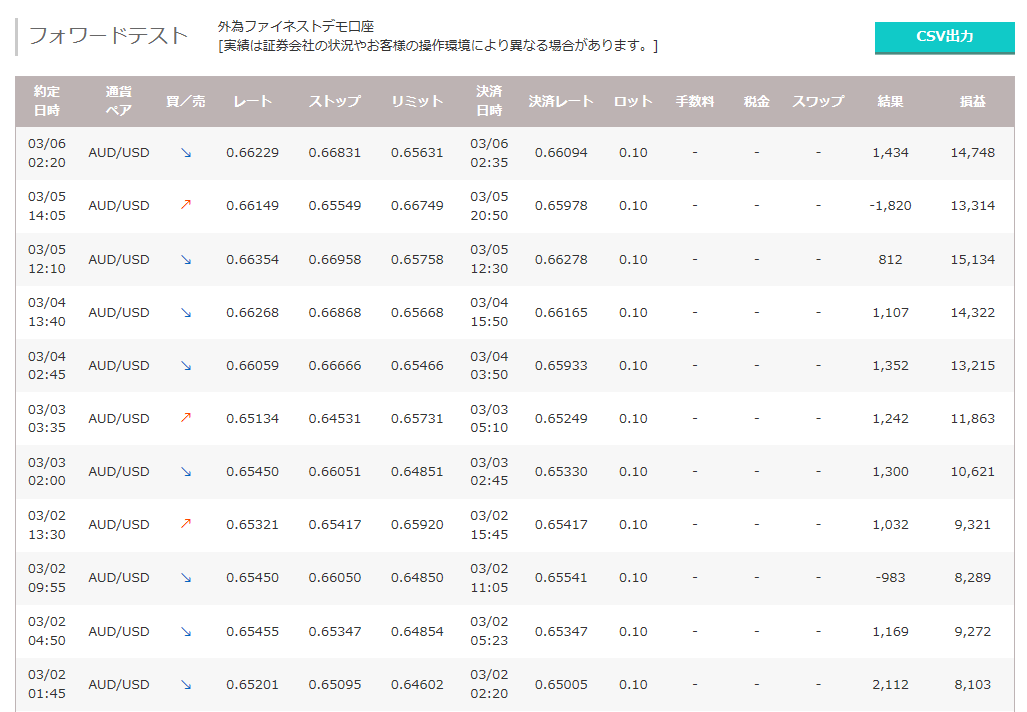This screenshot has height=712, width=1027.
Task: Select the rate value 0.65201
Action: pos(252,684)
